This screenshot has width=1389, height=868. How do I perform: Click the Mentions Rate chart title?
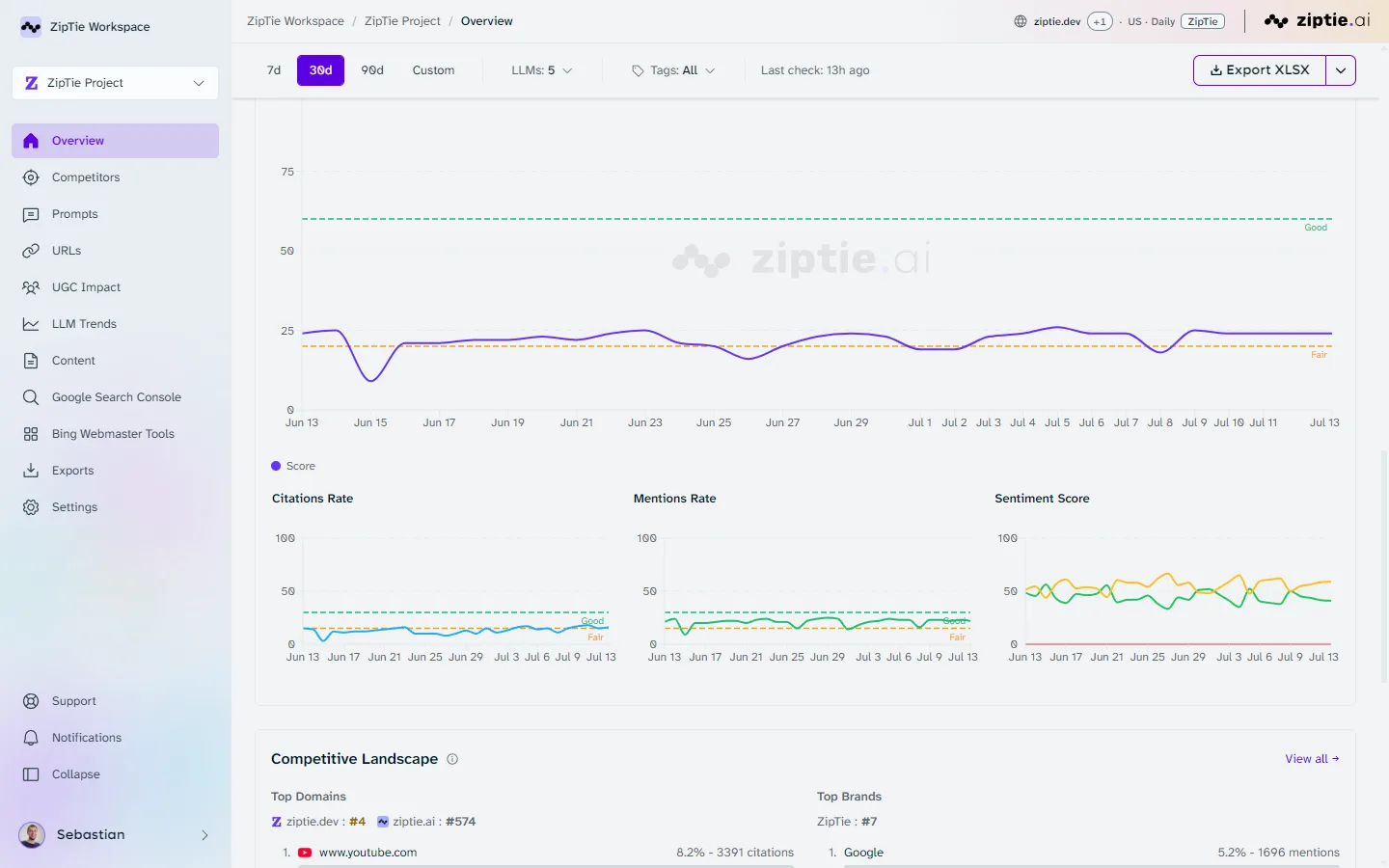(674, 499)
